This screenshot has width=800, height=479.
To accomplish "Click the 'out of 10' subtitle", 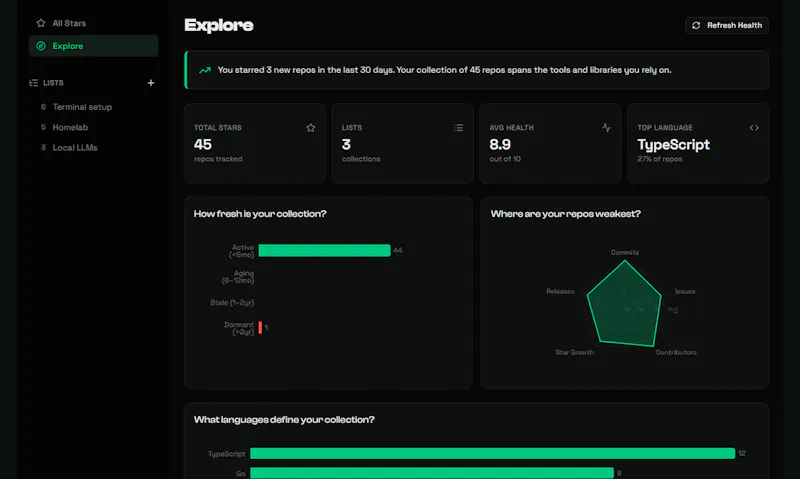I will point(505,159).
